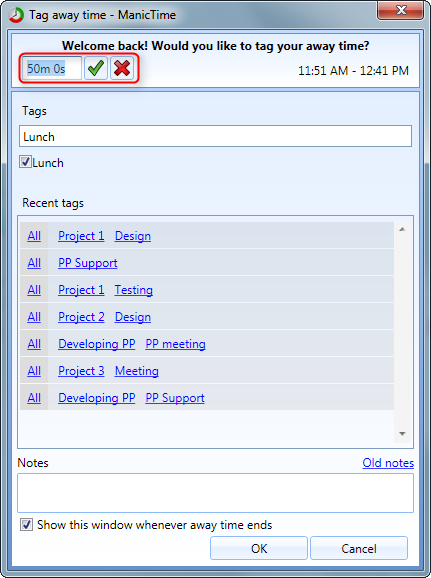
Task: Select All for Project 1 Design row
Action: (34, 236)
